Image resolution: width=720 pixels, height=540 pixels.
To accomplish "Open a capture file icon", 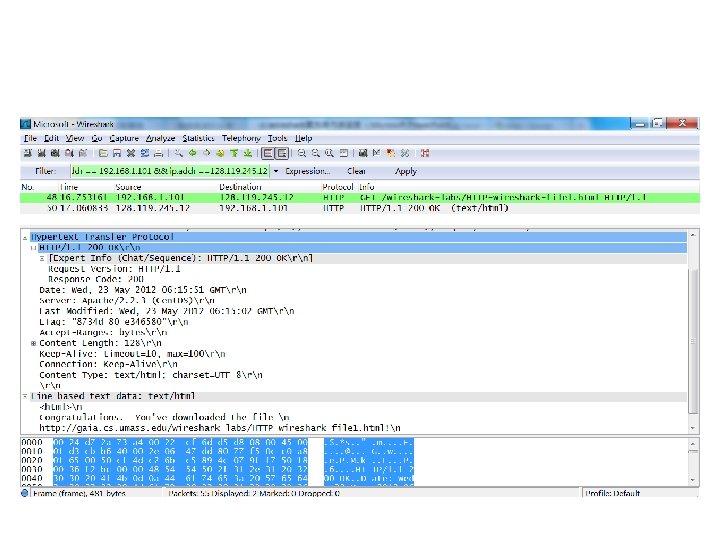I will (x=103, y=153).
